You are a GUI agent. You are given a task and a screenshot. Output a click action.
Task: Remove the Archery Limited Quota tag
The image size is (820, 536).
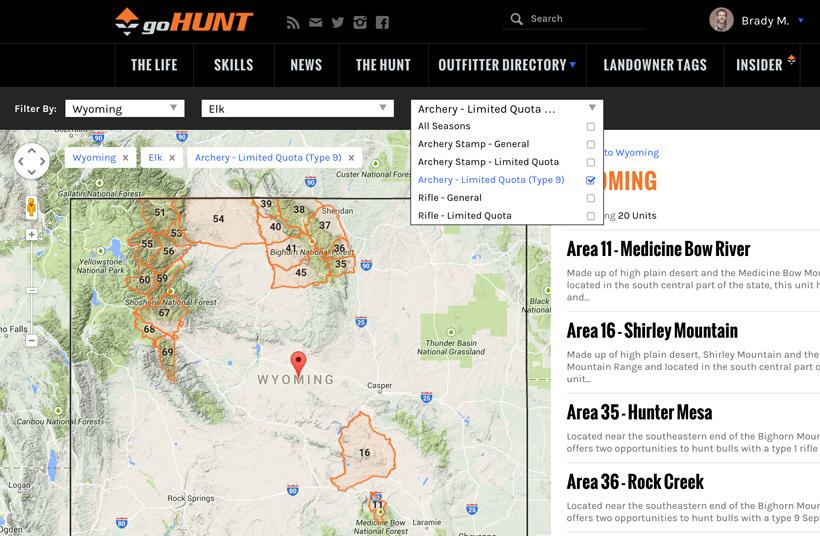(351, 157)
